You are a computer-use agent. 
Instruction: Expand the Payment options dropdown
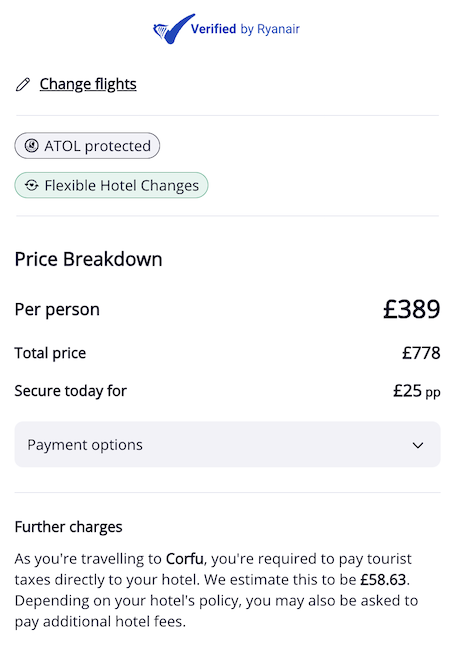pos(227,445)
